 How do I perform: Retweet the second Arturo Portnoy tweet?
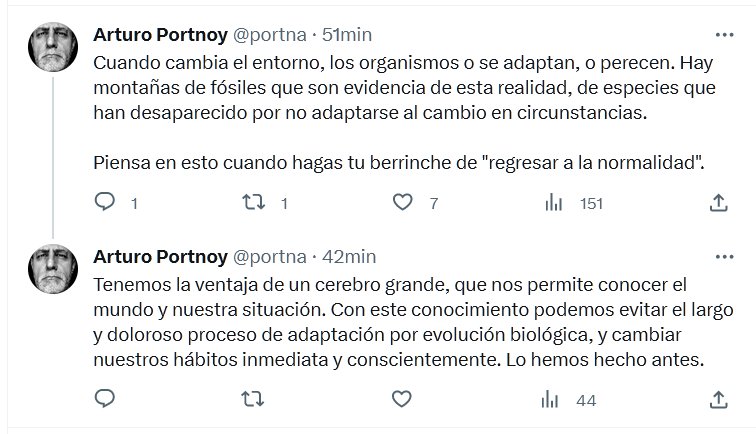pos(255,401)
